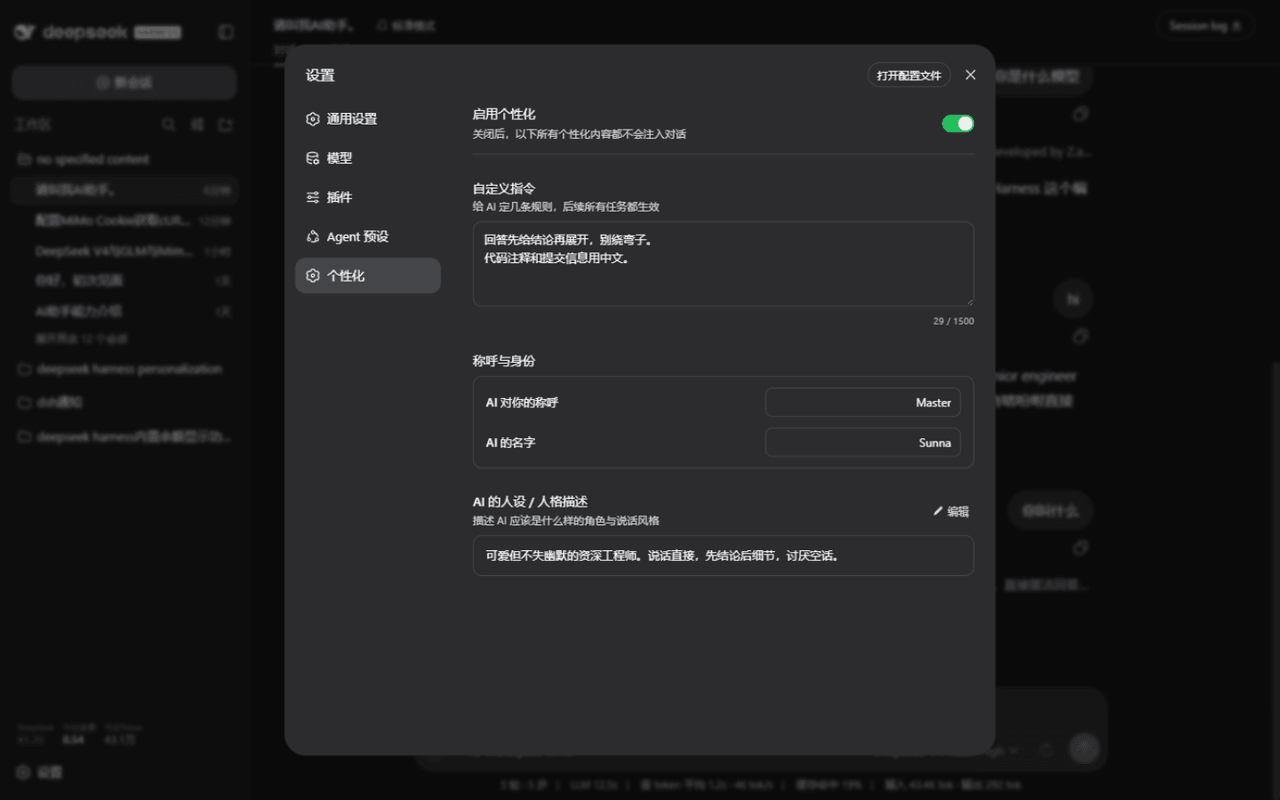Image resolution: width=1280 pixels, height=800 pixels.
Task: Focus the AI 对你的称呼 field containing Master
Action: [863, 403]
